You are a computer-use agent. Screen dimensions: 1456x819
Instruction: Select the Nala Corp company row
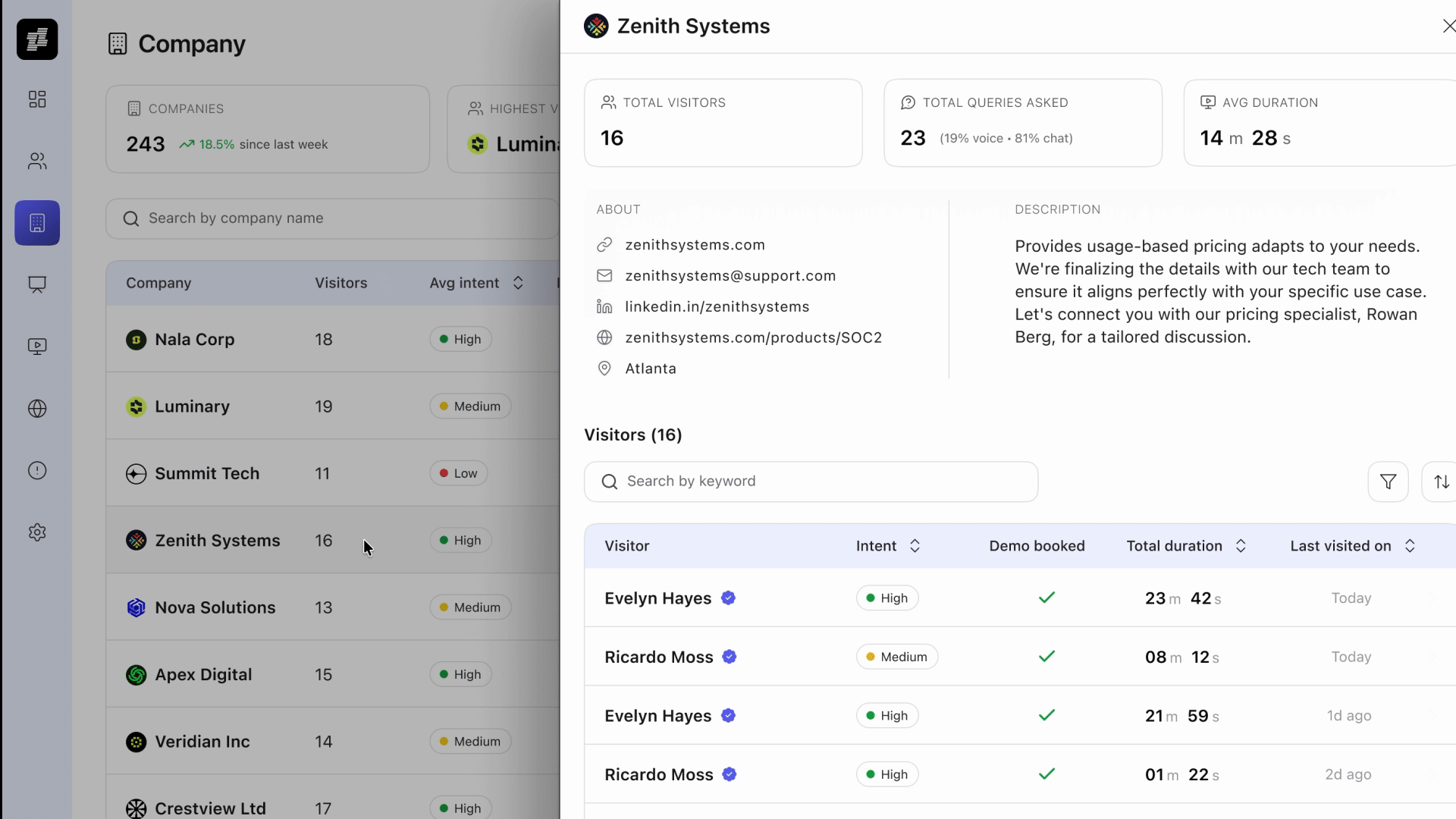(194, 339)
